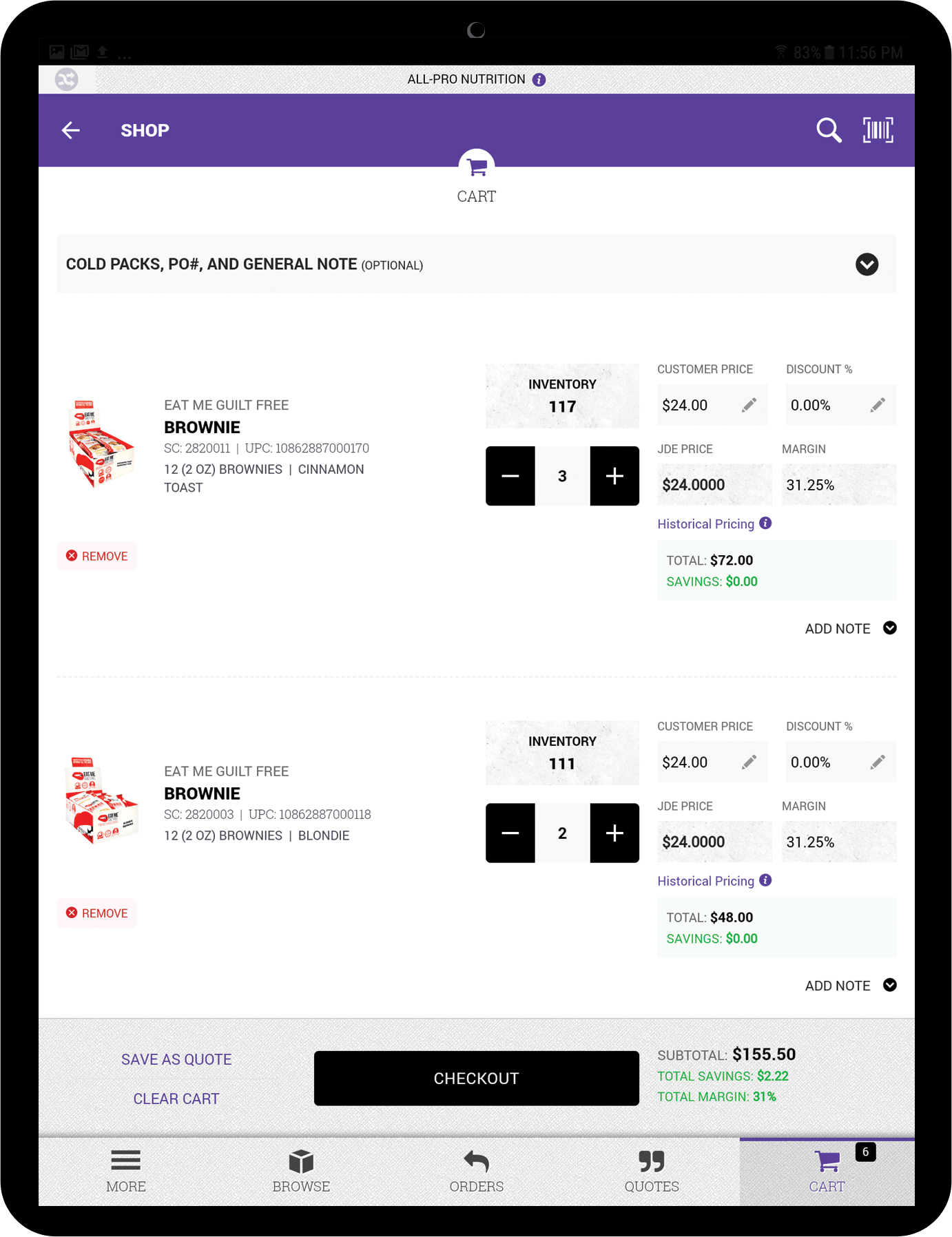Remove the Blondie brownie from cart
This screenshot has width=952, height=1237.
click(x=97, y=913)
